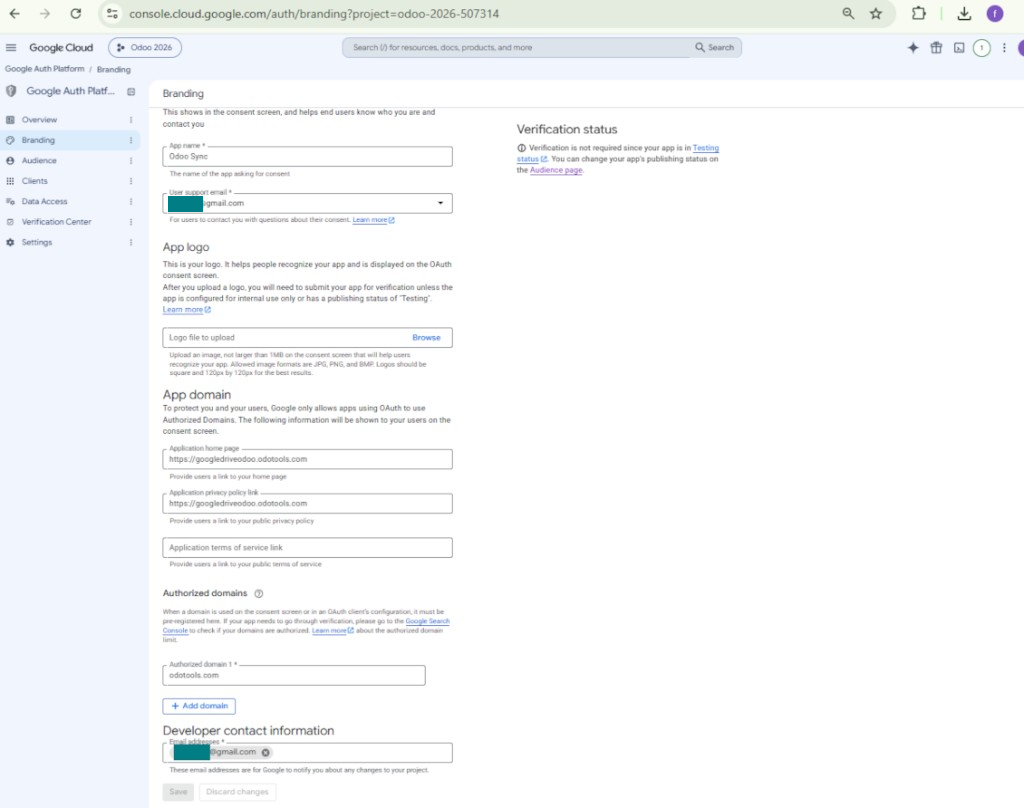
Task: Collapse the Google Auth Platform side panel icon
Action: 131,91
